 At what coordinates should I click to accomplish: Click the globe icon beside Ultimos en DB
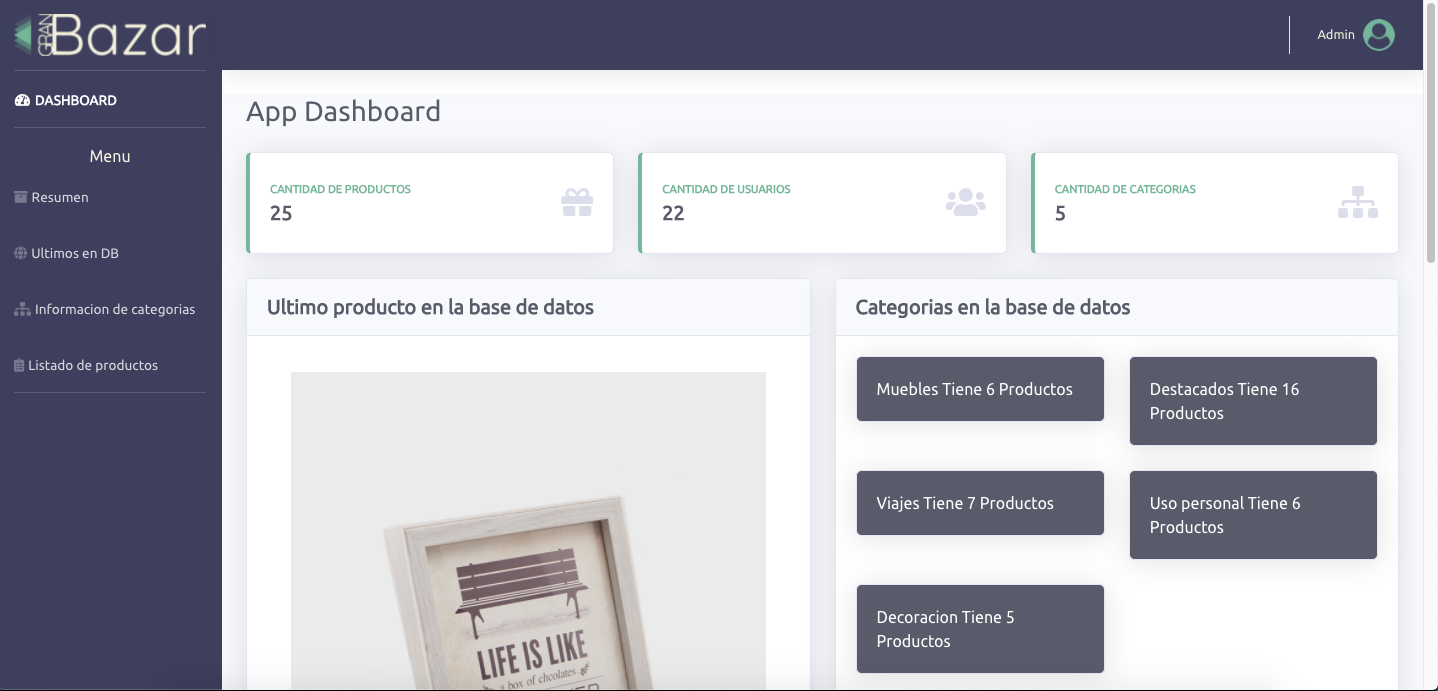(x=20, y=253)
